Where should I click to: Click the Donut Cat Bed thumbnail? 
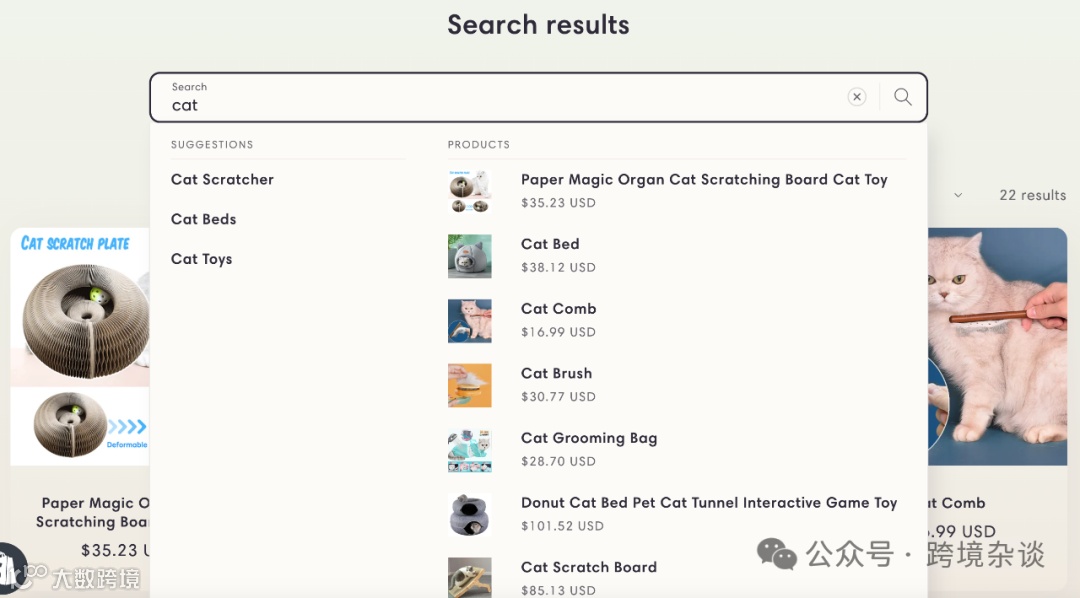click(x=469, y=514)
